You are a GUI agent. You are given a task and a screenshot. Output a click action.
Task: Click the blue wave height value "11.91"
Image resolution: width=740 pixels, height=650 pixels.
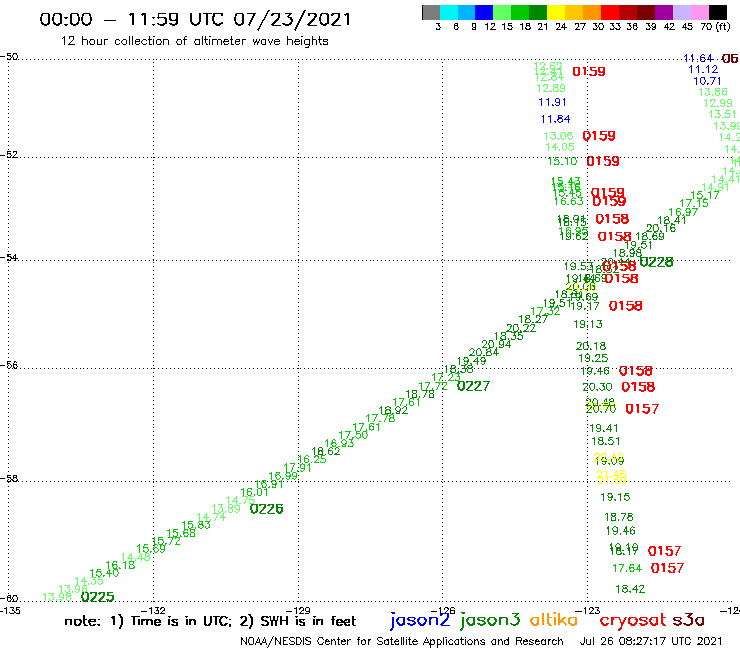point(552,102)
